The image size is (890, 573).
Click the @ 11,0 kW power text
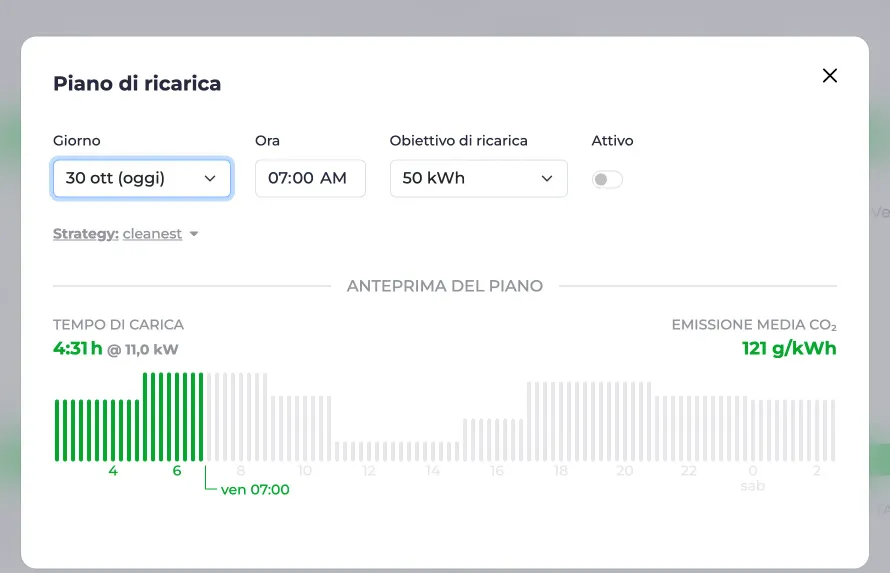[142, 349]
